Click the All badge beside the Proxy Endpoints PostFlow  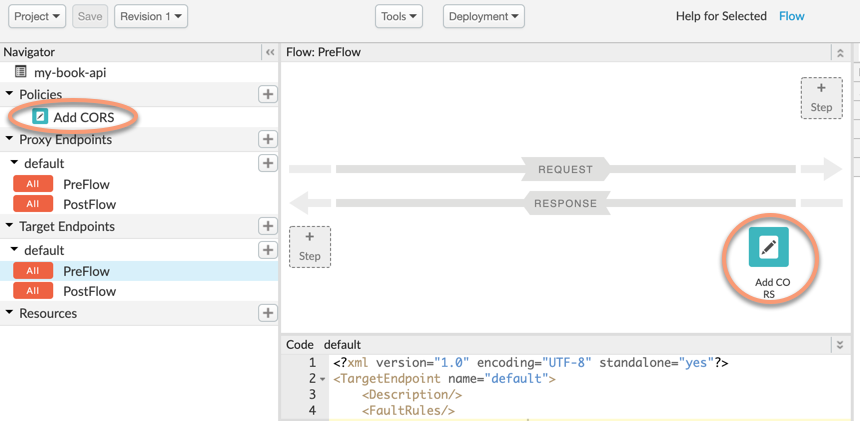33,204
